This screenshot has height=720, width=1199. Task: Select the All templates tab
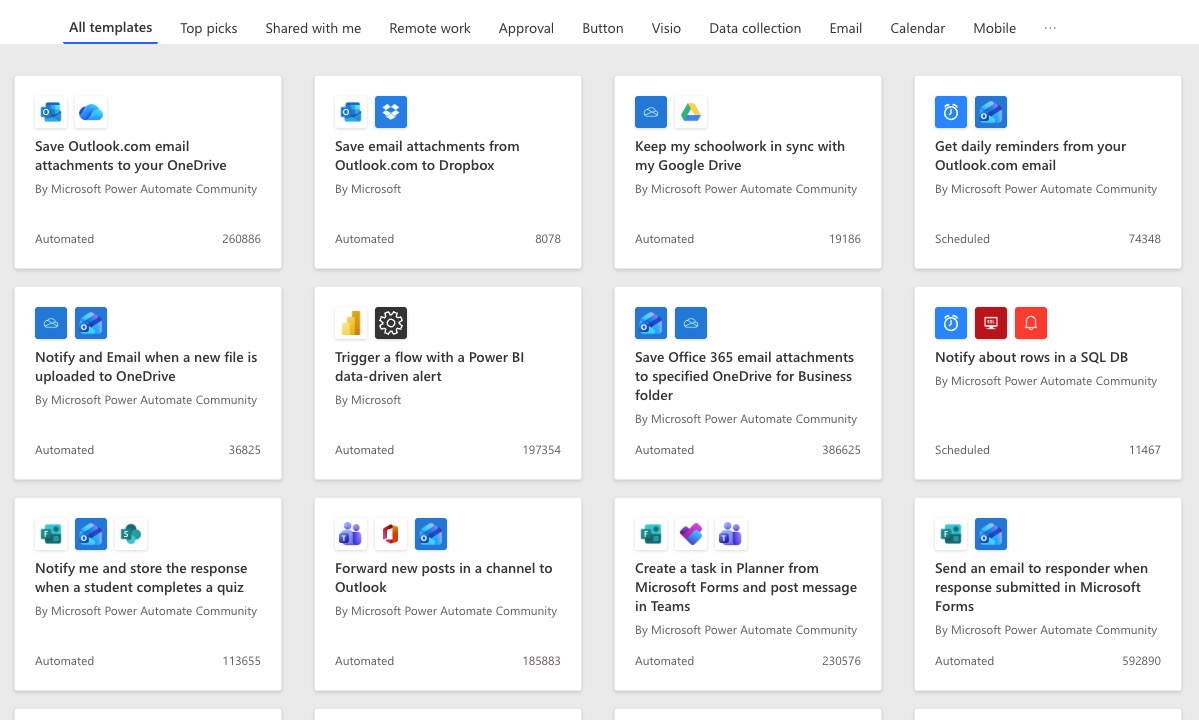pos(110,28)
